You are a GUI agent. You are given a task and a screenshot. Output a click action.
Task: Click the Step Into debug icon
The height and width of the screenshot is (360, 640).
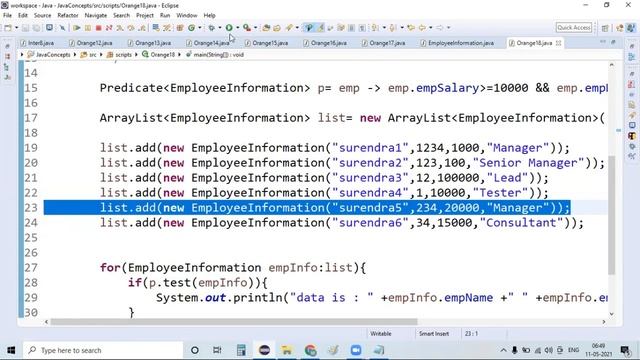[120, 28]
